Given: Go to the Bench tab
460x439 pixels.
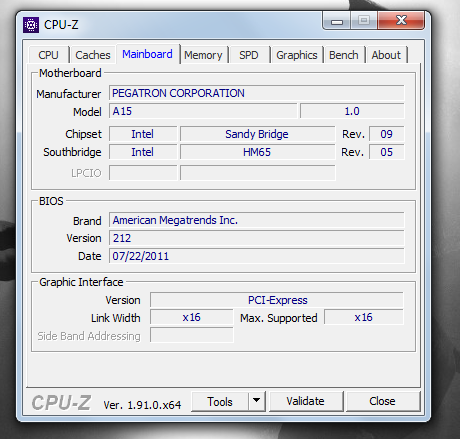Looking at the screenshot, I should [x=344, y=55].
